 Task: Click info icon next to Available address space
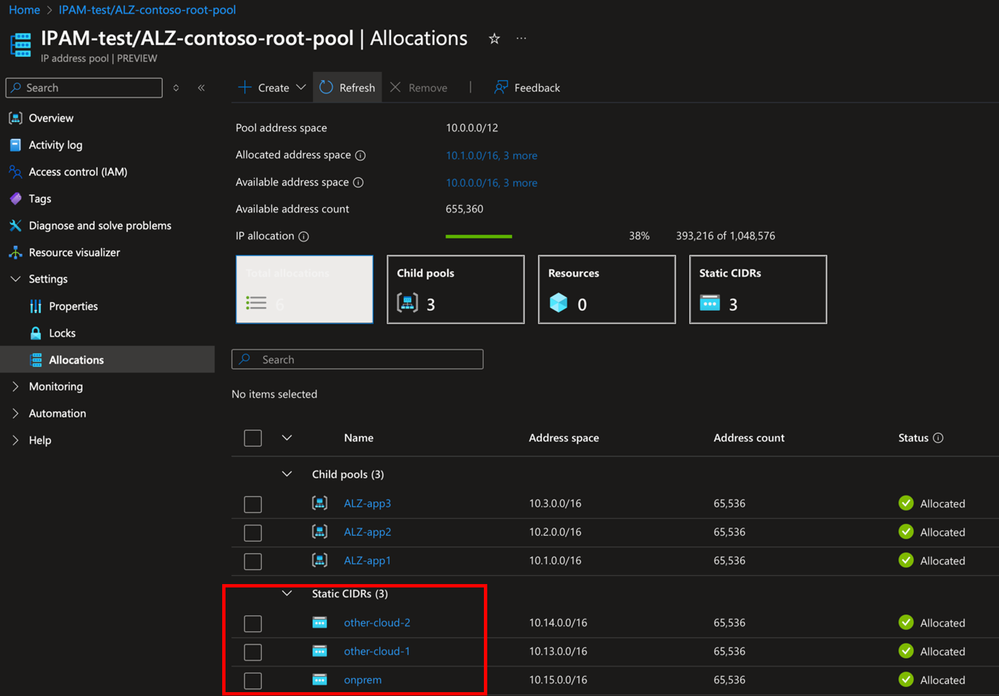(359, 183)
